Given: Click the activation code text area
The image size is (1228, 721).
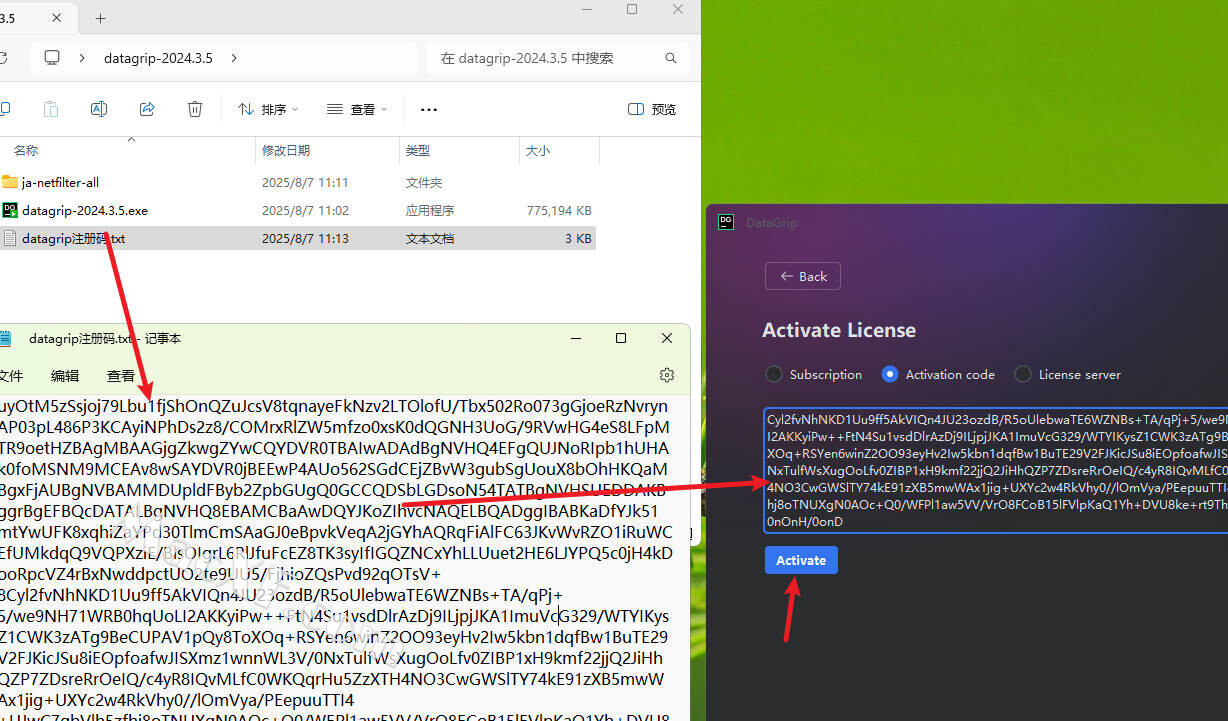Looking at the screenshot, I should tap(996, 470).
